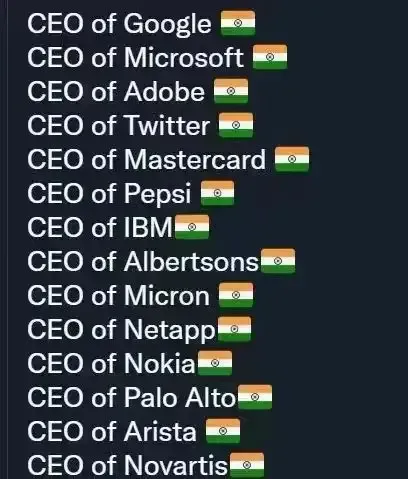The width and height of the screenshot is (408, 479).
Task: Click the India flag next to Pepsi
Action: [217, 193]
